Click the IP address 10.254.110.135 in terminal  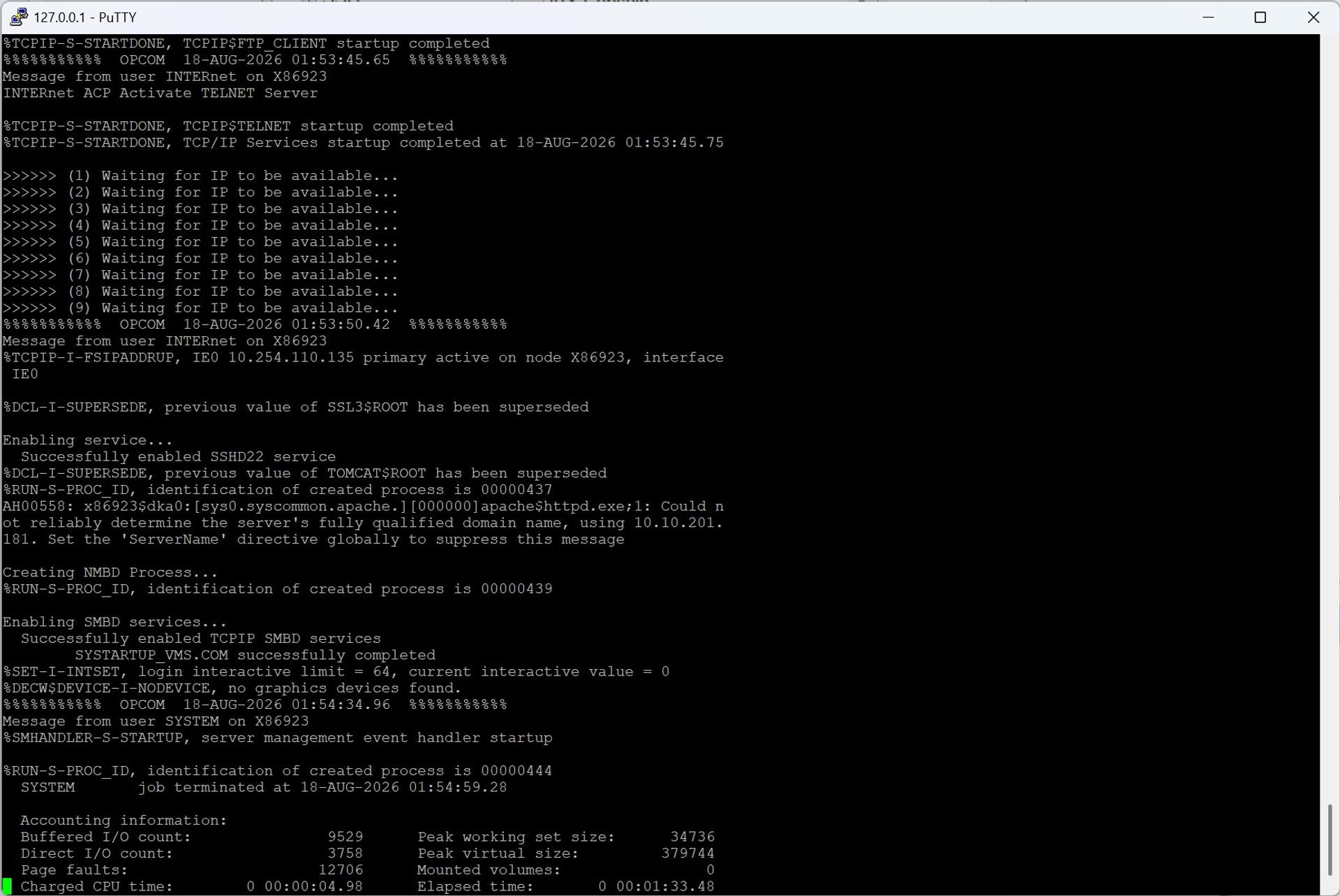291,357
